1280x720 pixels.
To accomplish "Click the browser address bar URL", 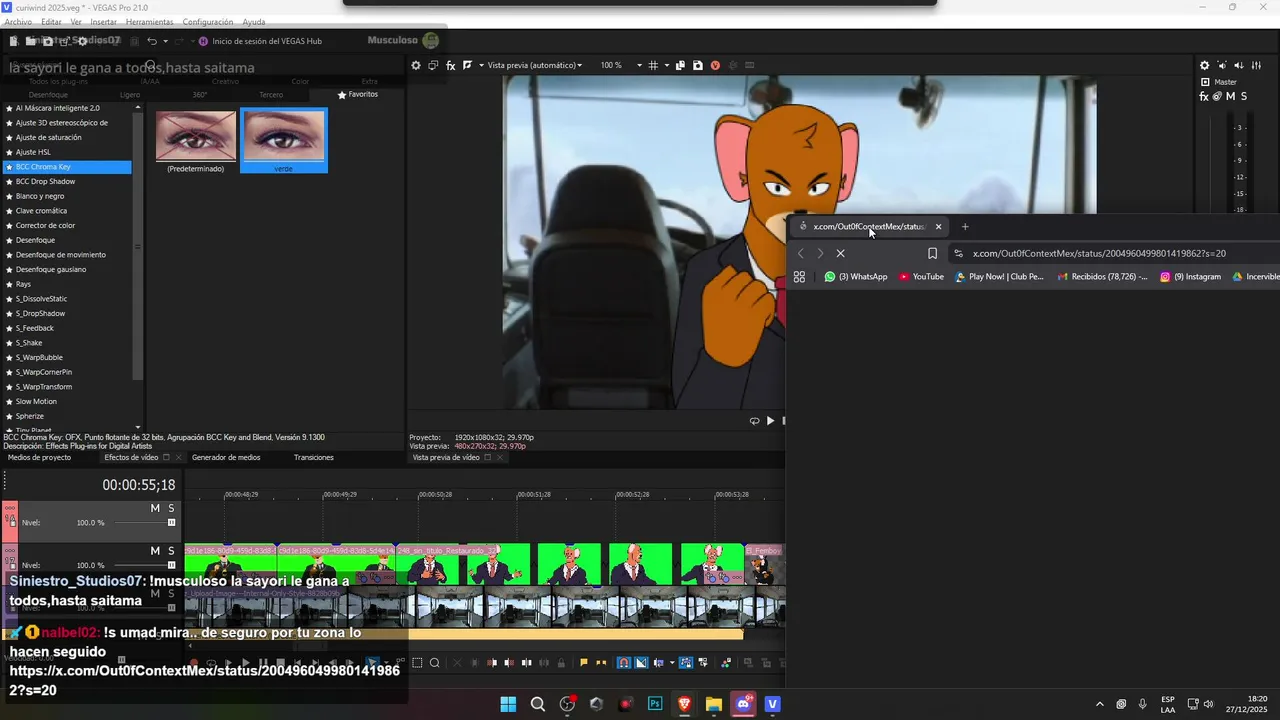I will [x=1099, y=253].
